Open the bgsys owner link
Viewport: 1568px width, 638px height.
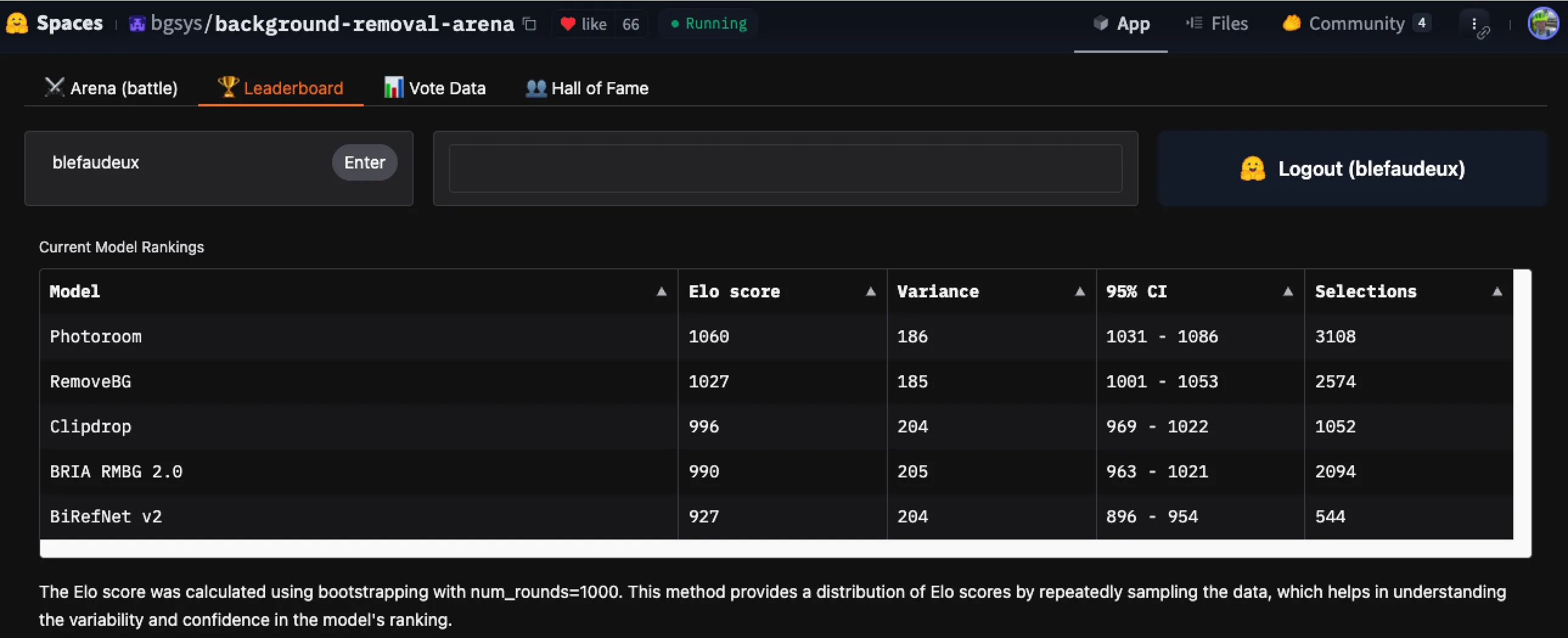(176, 24)
